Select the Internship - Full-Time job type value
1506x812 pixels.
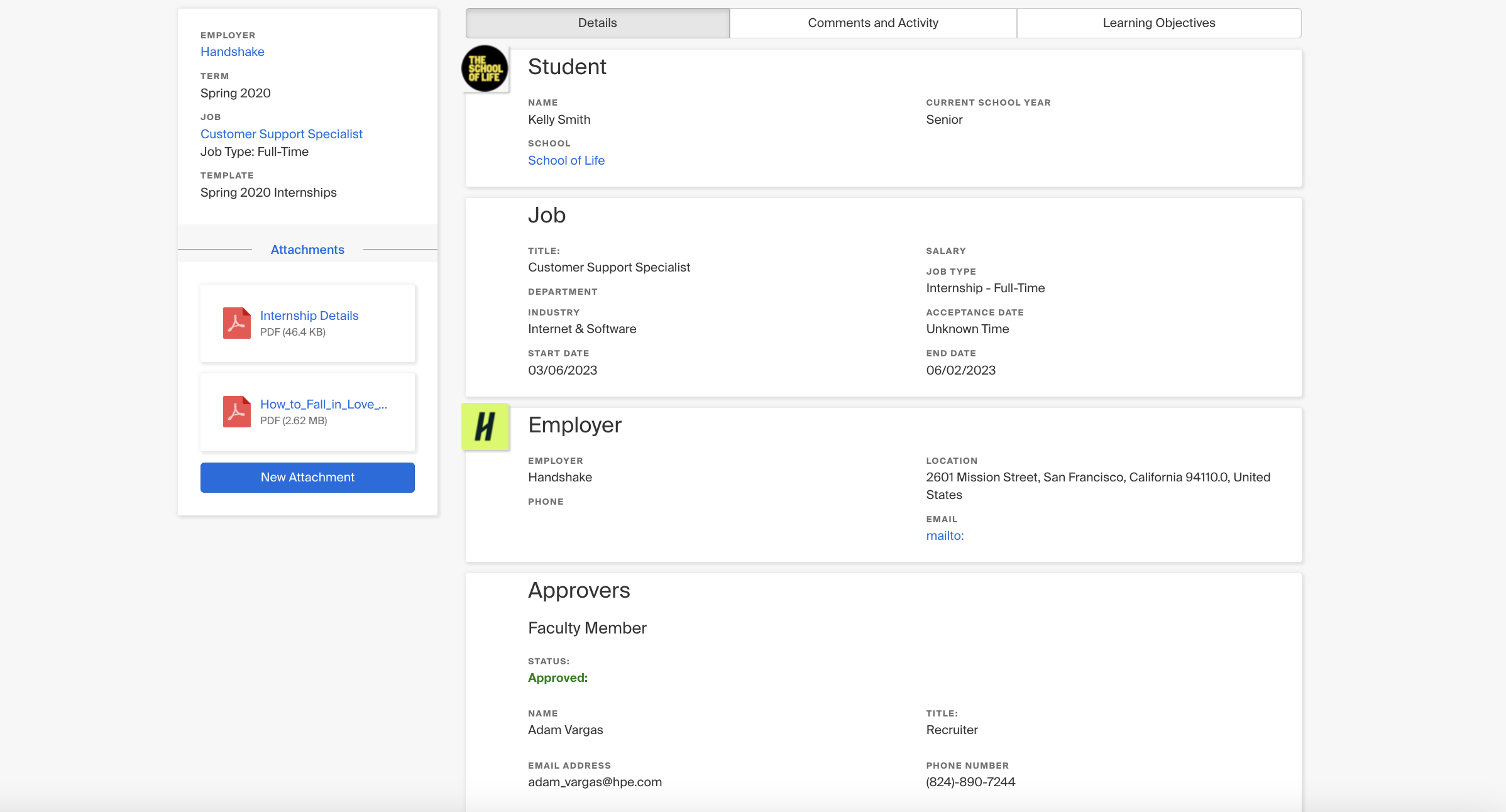point(986,288)
